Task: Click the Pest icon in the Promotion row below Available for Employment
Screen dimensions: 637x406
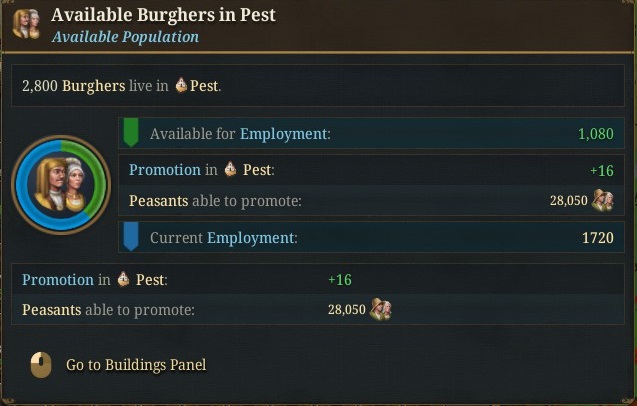Action: [230, 170]
